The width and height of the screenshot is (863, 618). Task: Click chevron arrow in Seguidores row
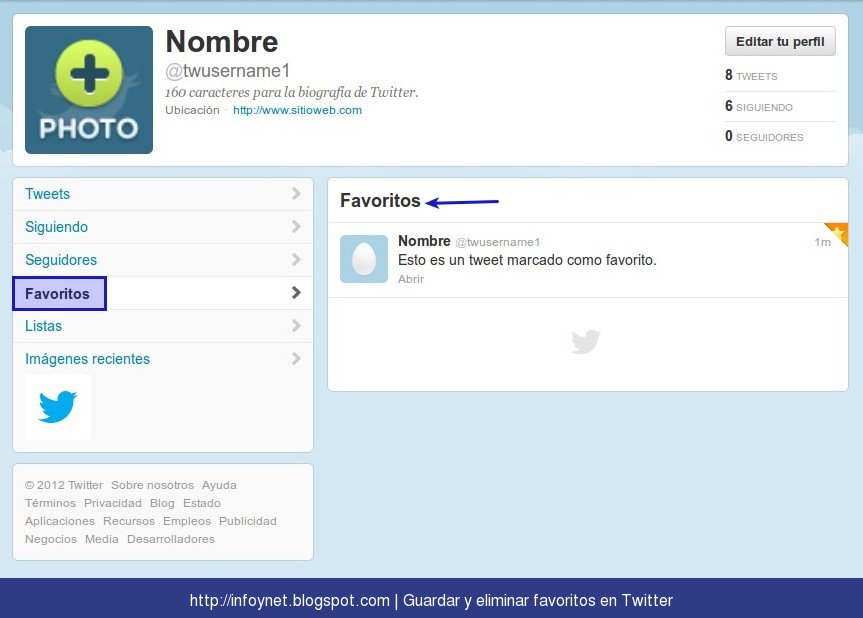point(296,260)
